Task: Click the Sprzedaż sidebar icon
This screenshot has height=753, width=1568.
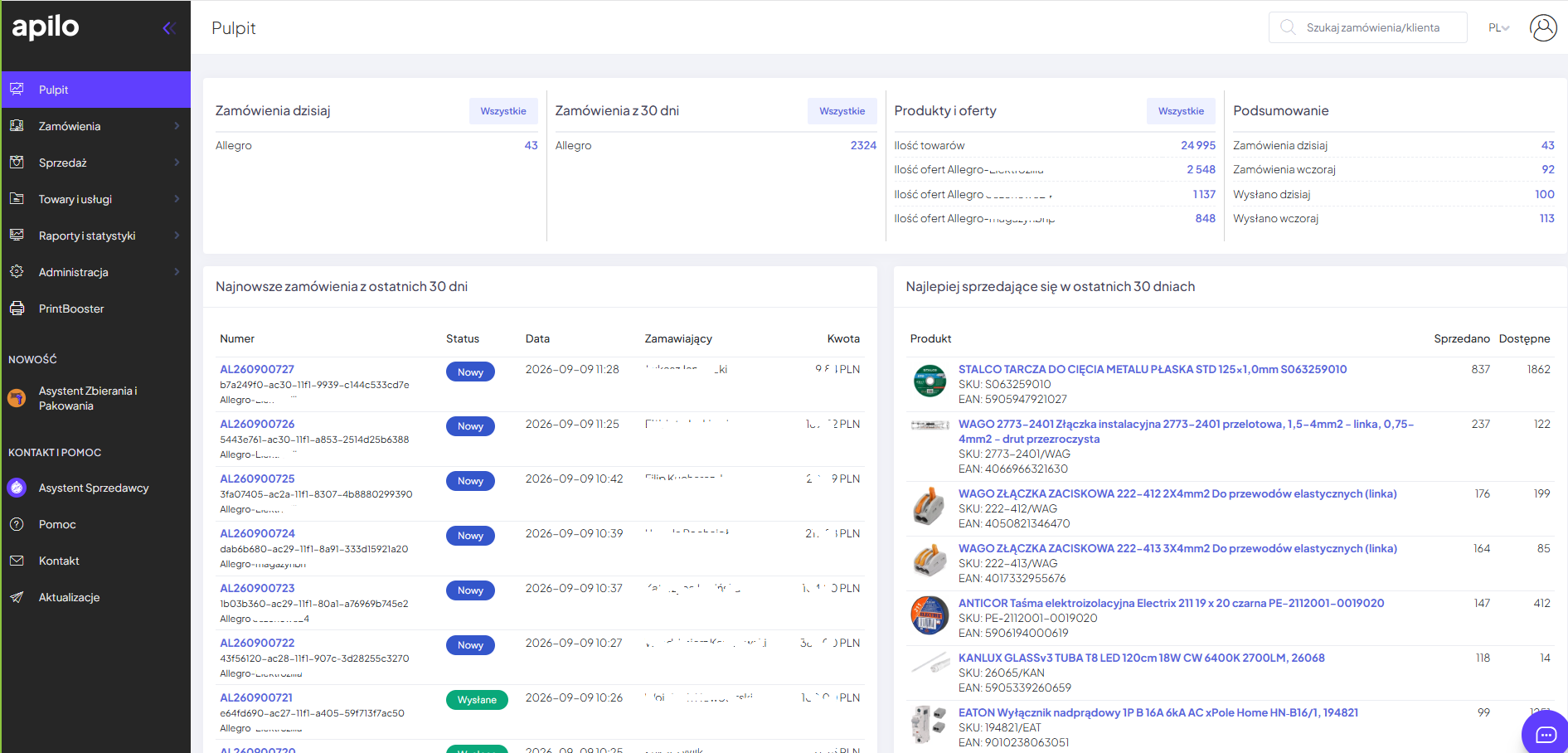Action: pos(17,163)
